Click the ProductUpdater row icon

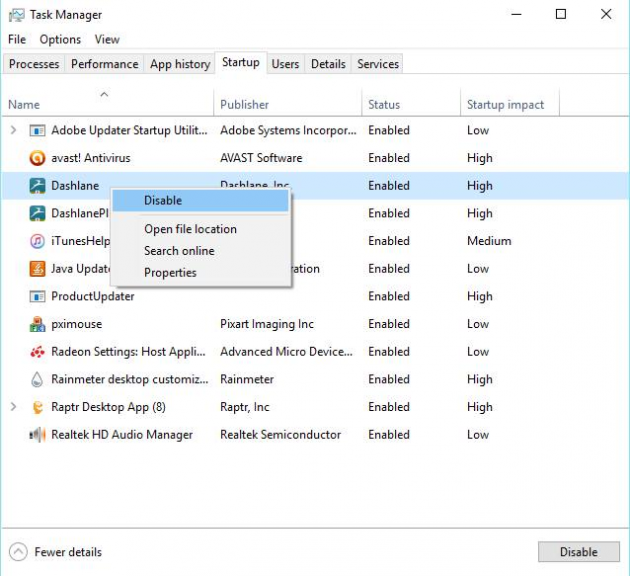pos(37,296)
